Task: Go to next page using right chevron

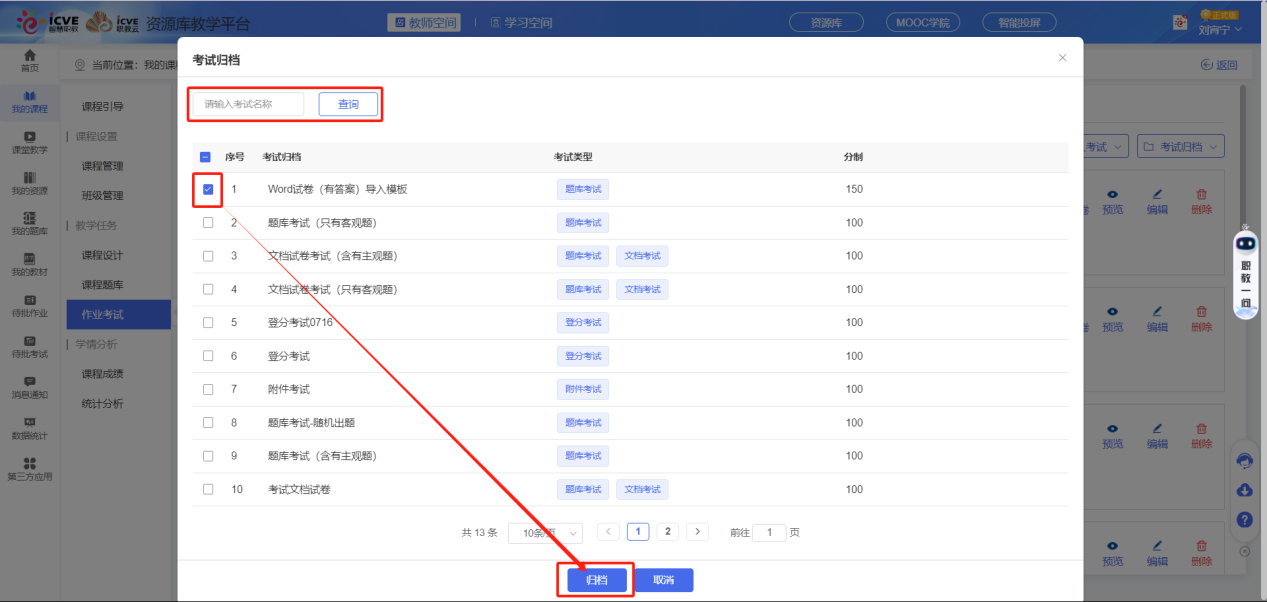Action: (x=697, y=532)
